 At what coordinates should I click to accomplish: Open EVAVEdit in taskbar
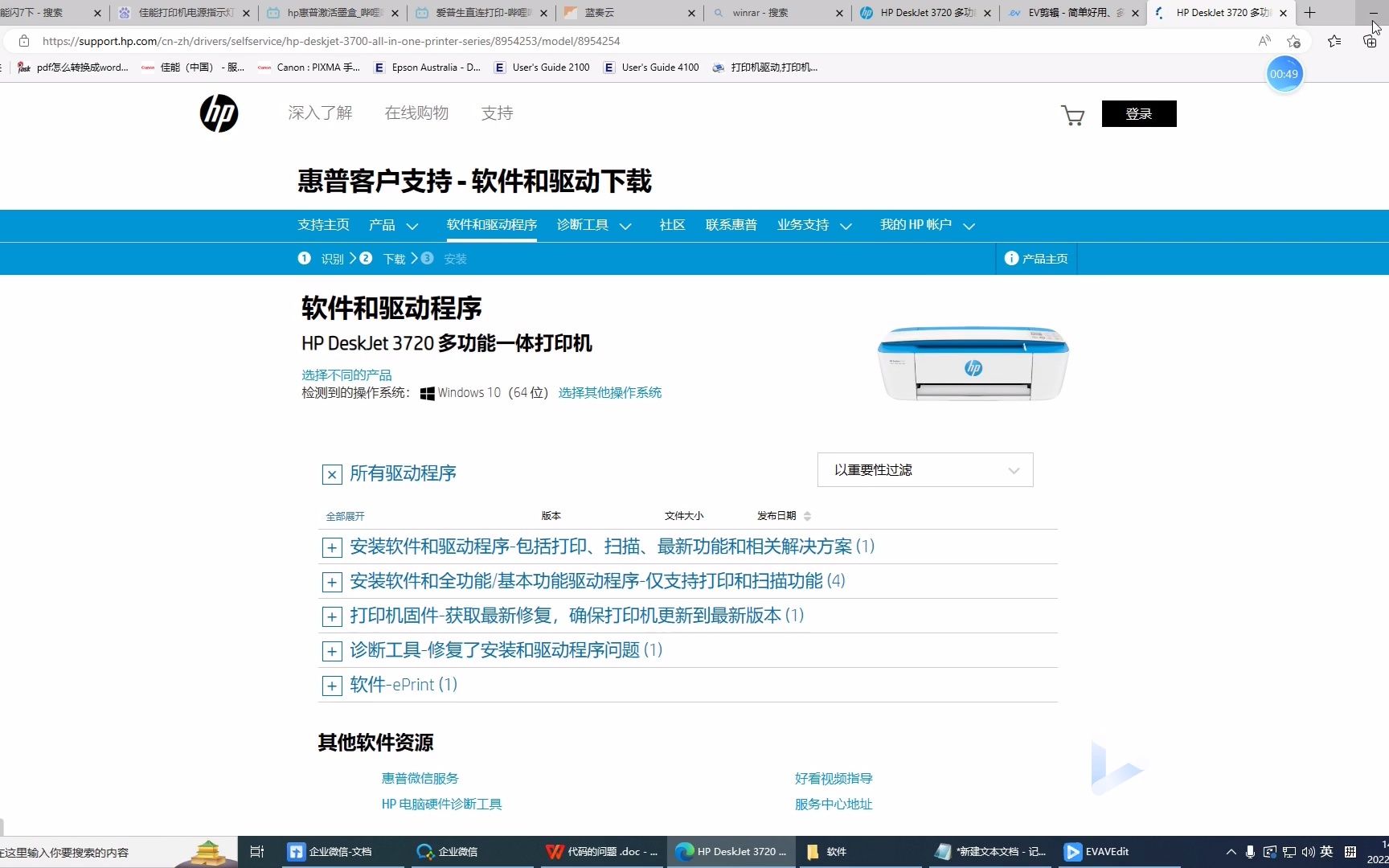[1119, 852]
